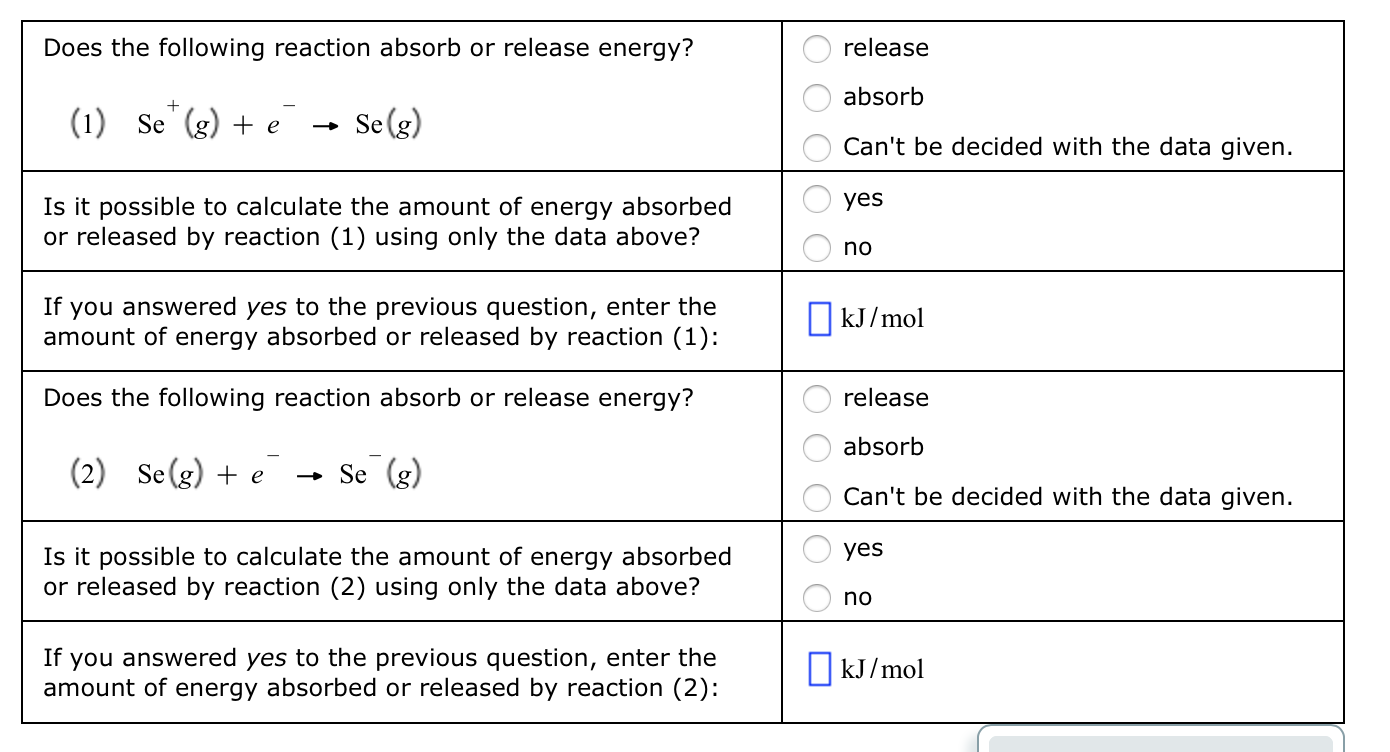
Task: Click the Se⁺(g) + e⁻ → Se(g) equation
Action: [246, 121]
